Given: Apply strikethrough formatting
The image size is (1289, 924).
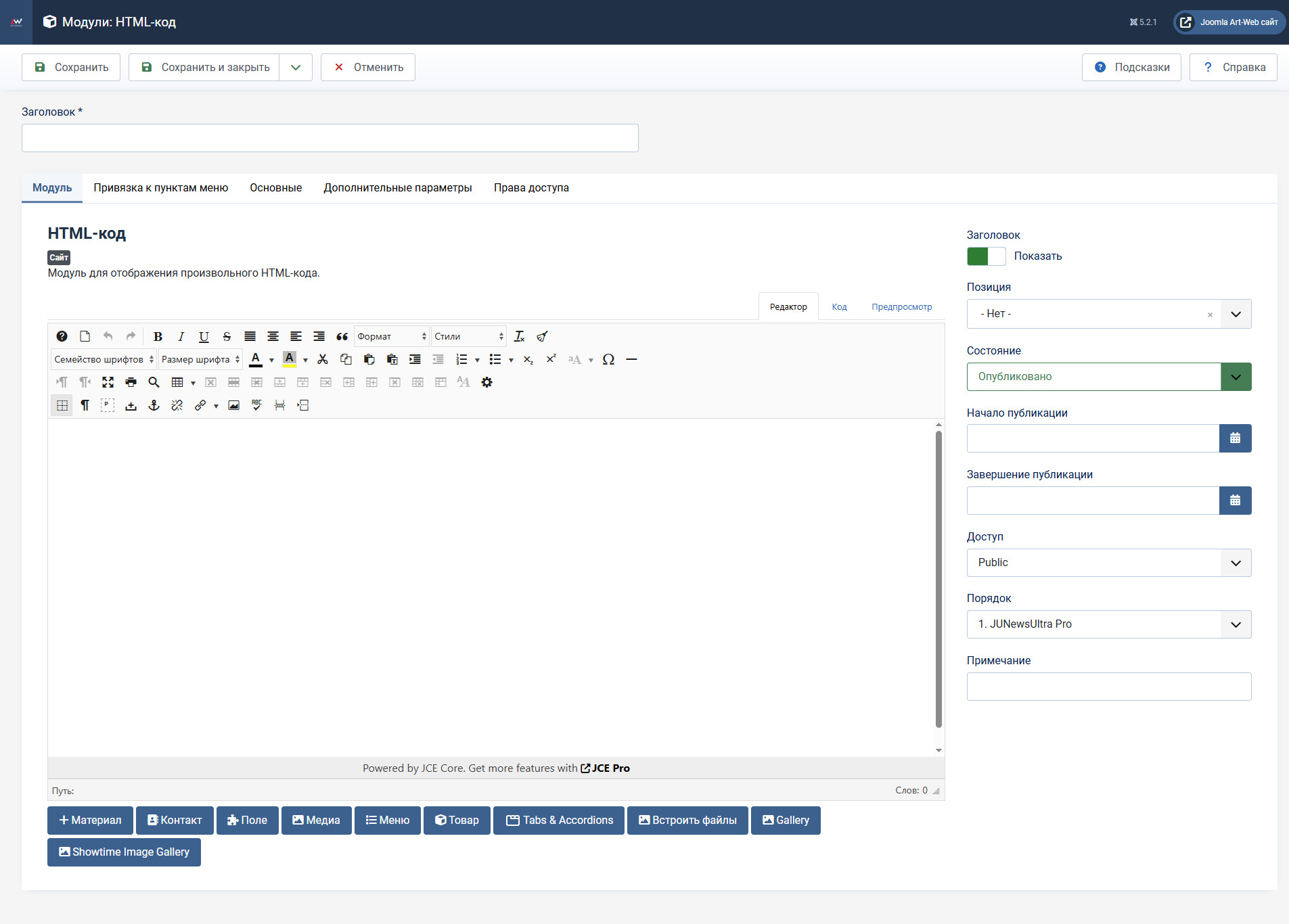Looking at the screenshot, I should [x=227, y=336].
